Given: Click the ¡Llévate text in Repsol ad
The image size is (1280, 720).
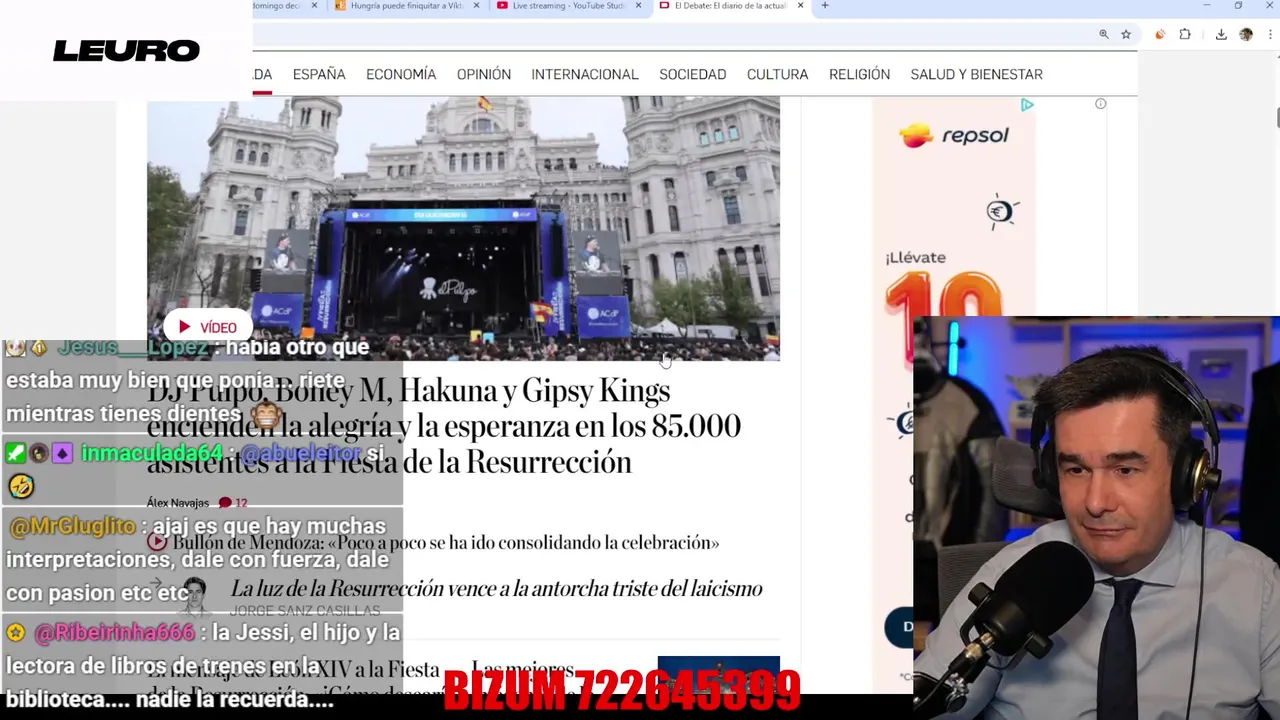Looking at the screenshot, I should click(915, 257).
